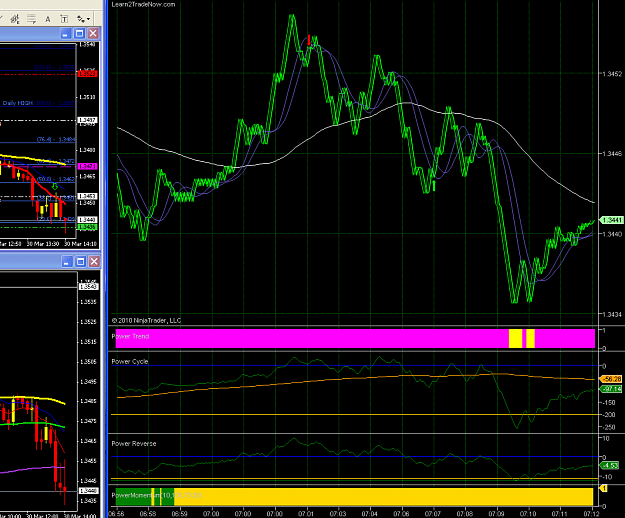Click the (76.4) Fibonacci level label
This screenshot has width=625, height=518.
click(56, 139)
